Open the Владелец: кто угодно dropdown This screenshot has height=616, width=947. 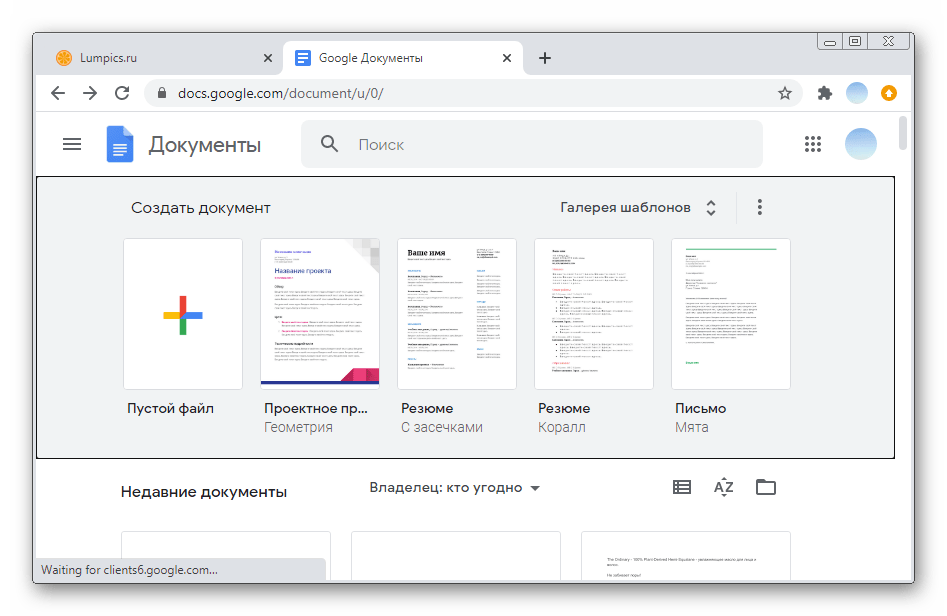pyautogui.click(x=455, y=487)
